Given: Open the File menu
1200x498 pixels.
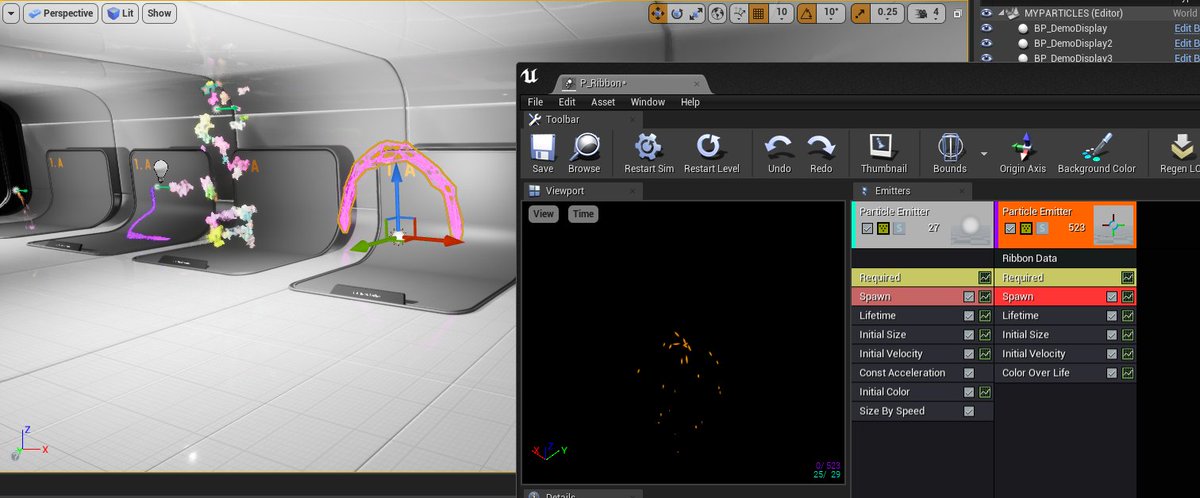Looking at the screenshot, I should 535,102.
